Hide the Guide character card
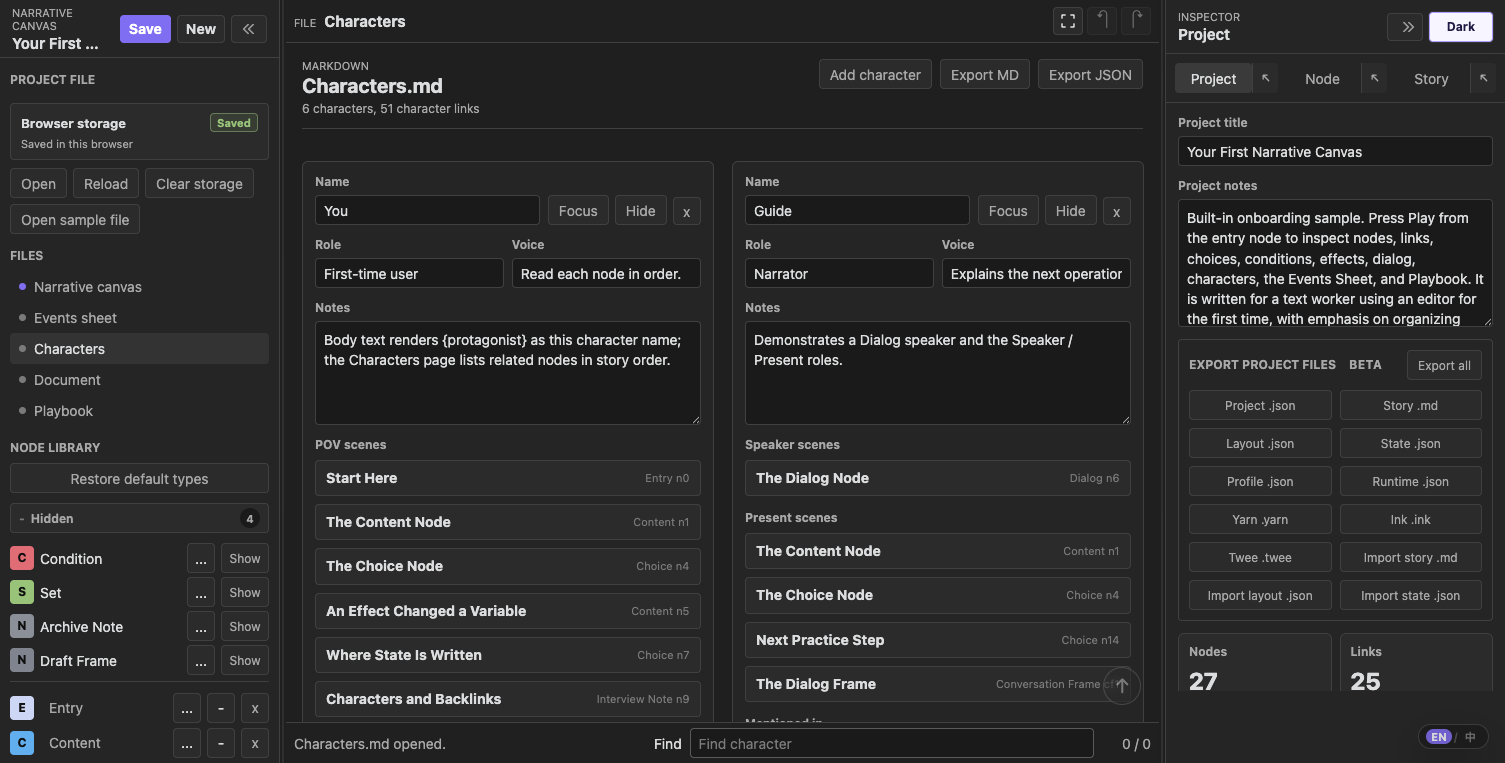 pyautogui.click(x=1070, y=211)
